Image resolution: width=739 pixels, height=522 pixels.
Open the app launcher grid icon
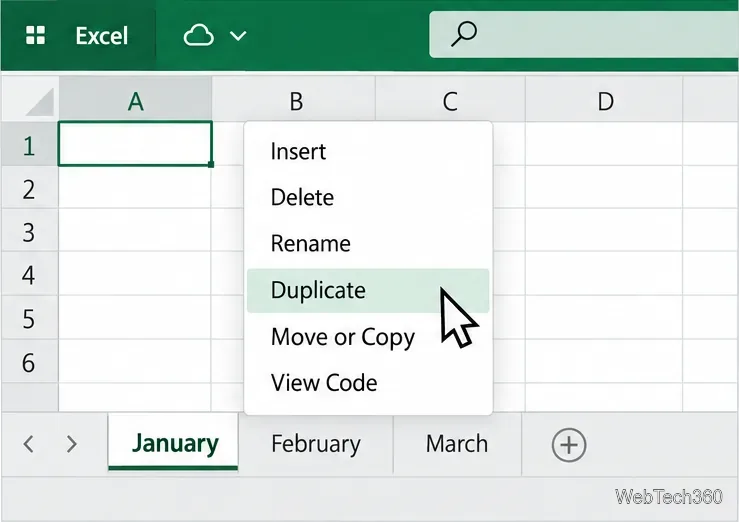point(35,35)
